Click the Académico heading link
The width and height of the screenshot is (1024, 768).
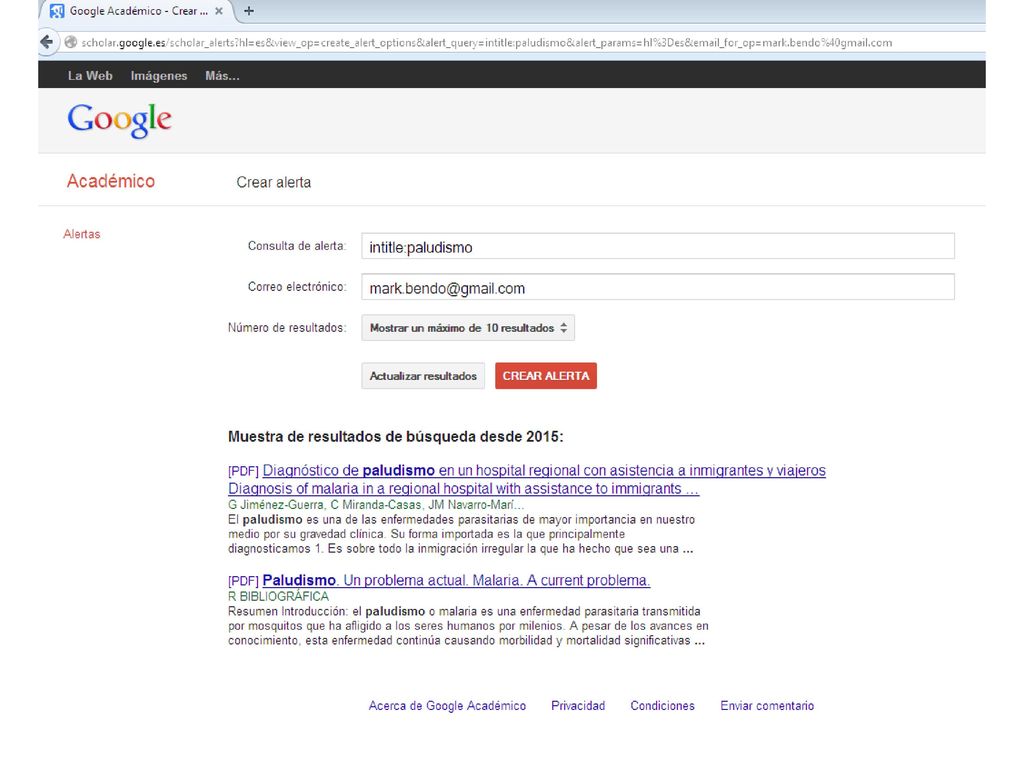(x=111, y=181)
